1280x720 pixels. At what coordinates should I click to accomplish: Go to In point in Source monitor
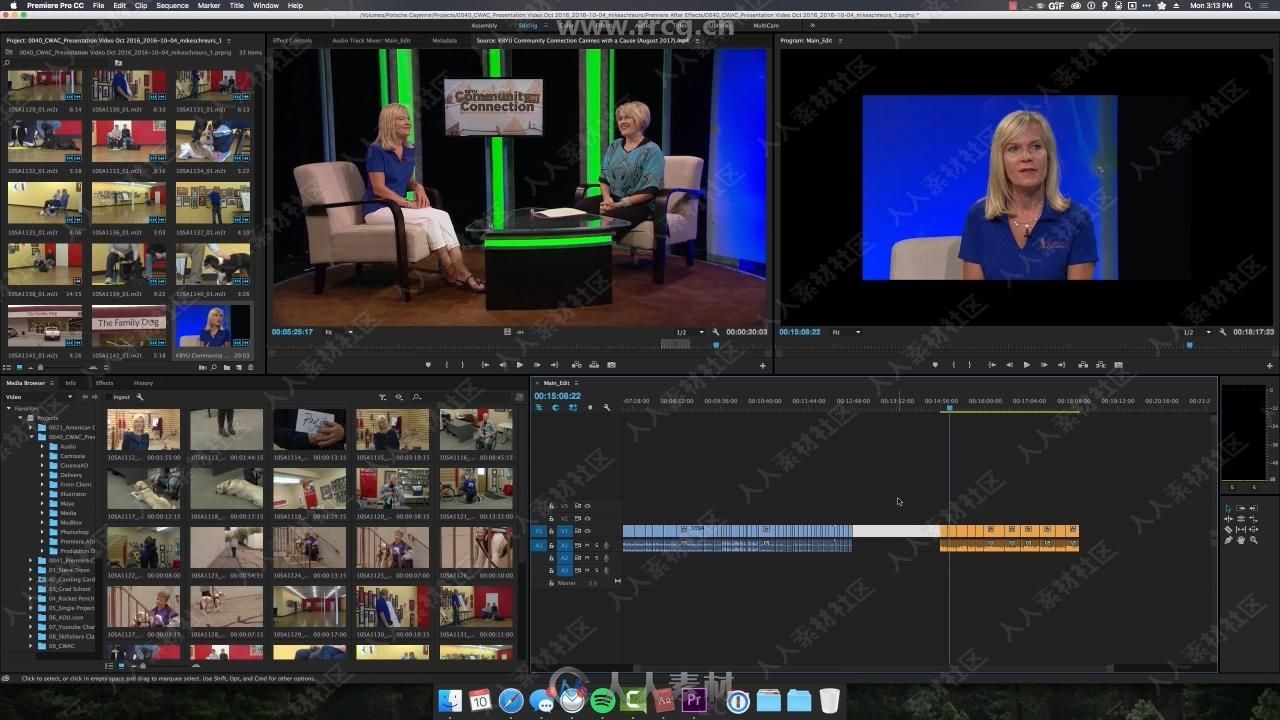[x=485, y=365]
